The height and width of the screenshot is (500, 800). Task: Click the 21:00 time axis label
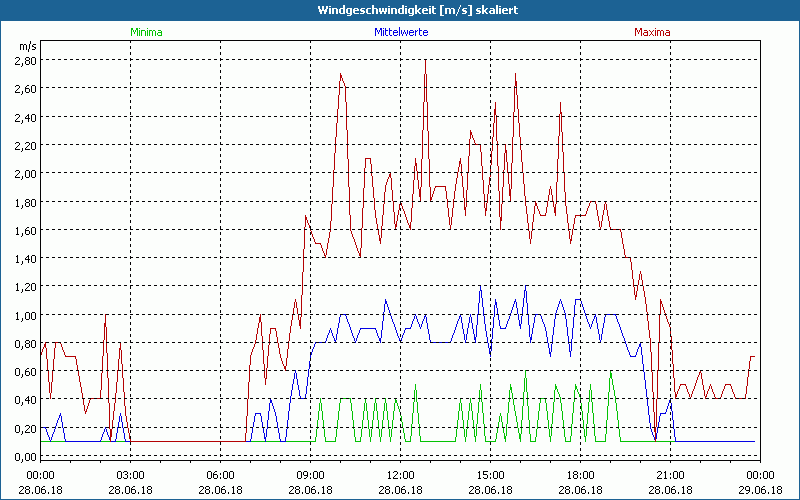click(x=670, y=474)
